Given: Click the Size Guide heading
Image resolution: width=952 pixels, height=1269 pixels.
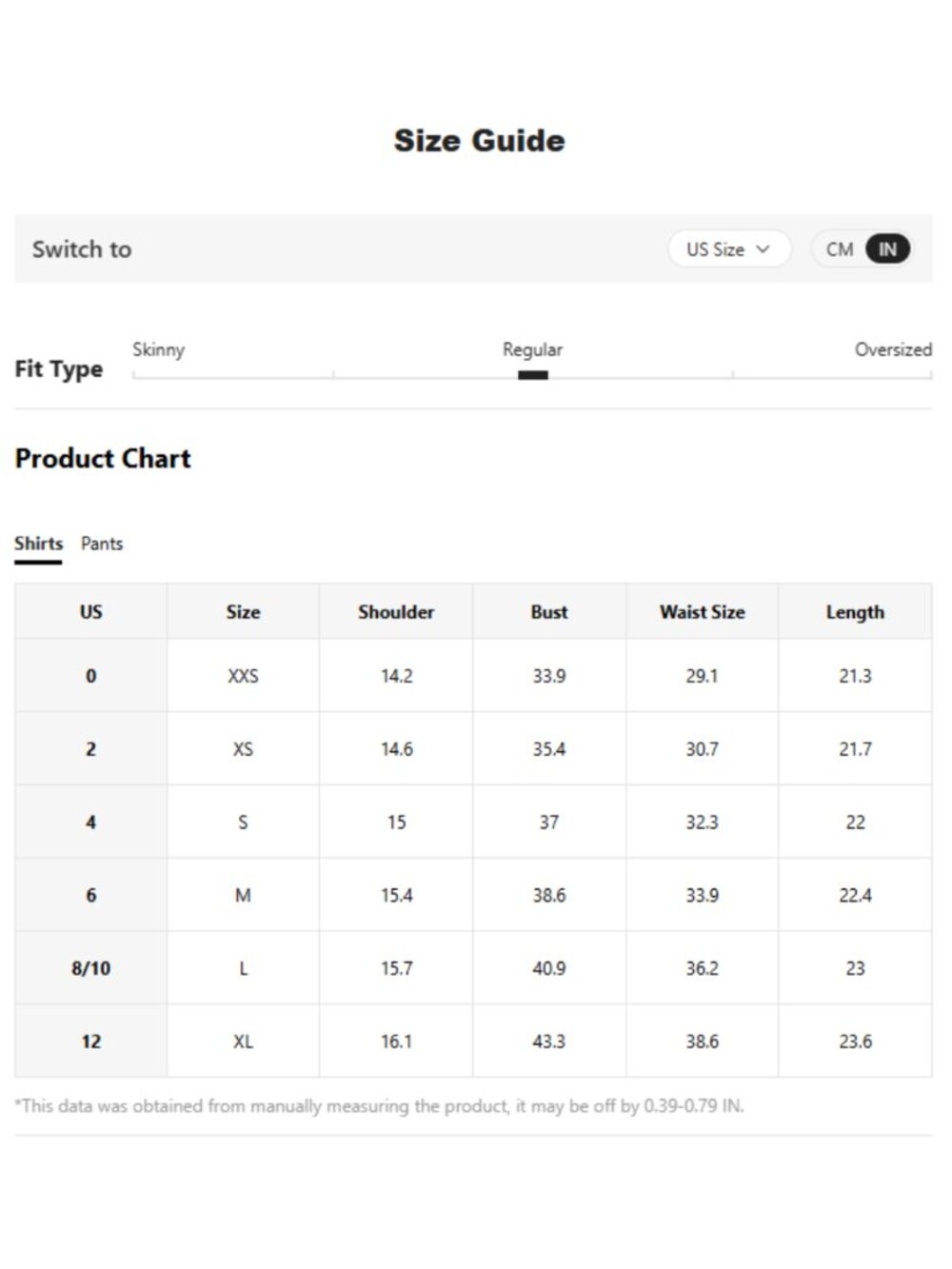Looking at the screenshot, I should [480, 141].
